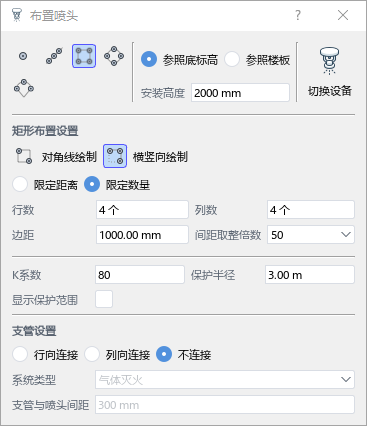Select the four-point diamond layout icon
The height and width of the screenshot is (426, 367).
114,56
